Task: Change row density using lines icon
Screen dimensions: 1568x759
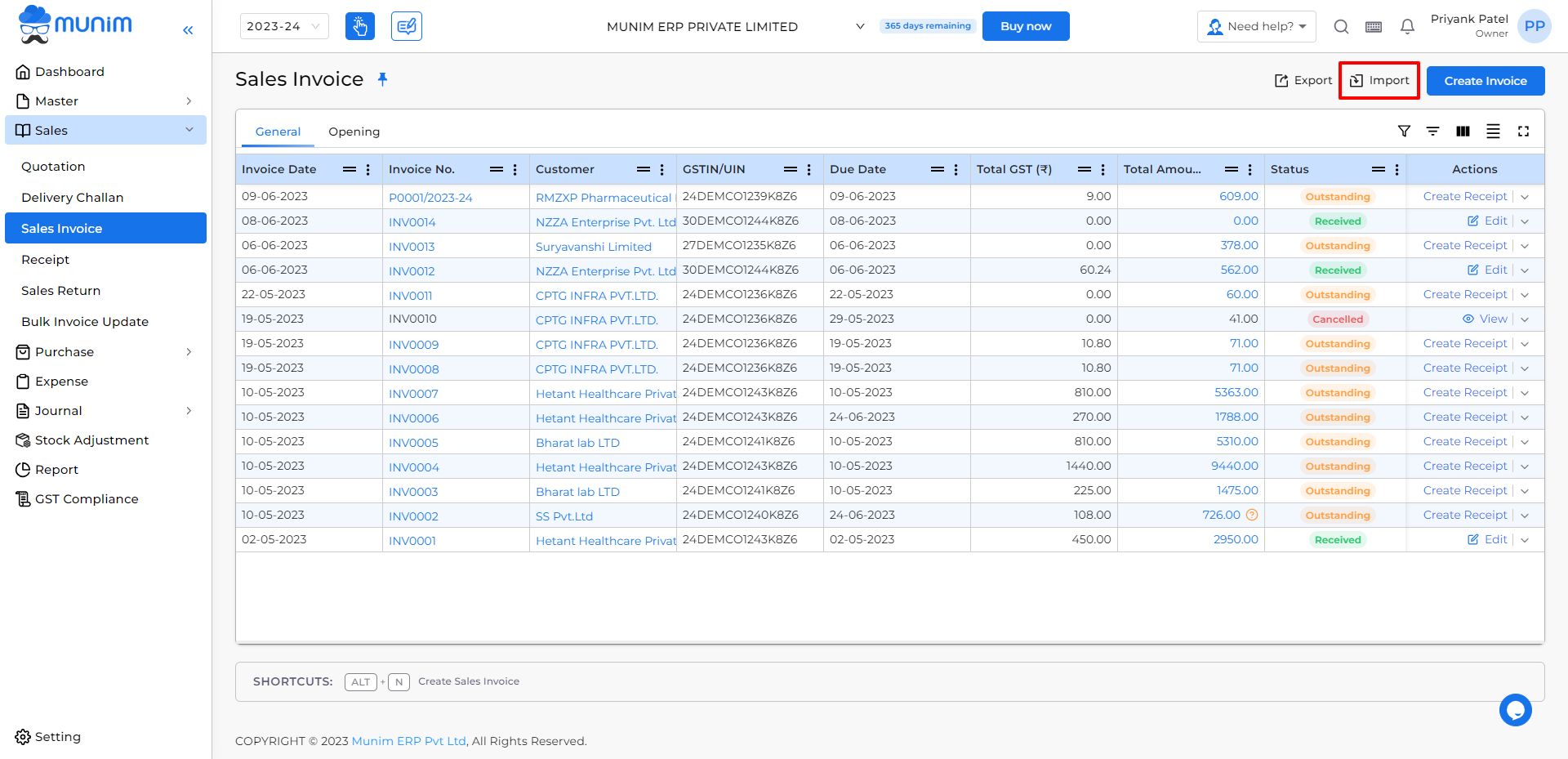Action: [1493, 131]
